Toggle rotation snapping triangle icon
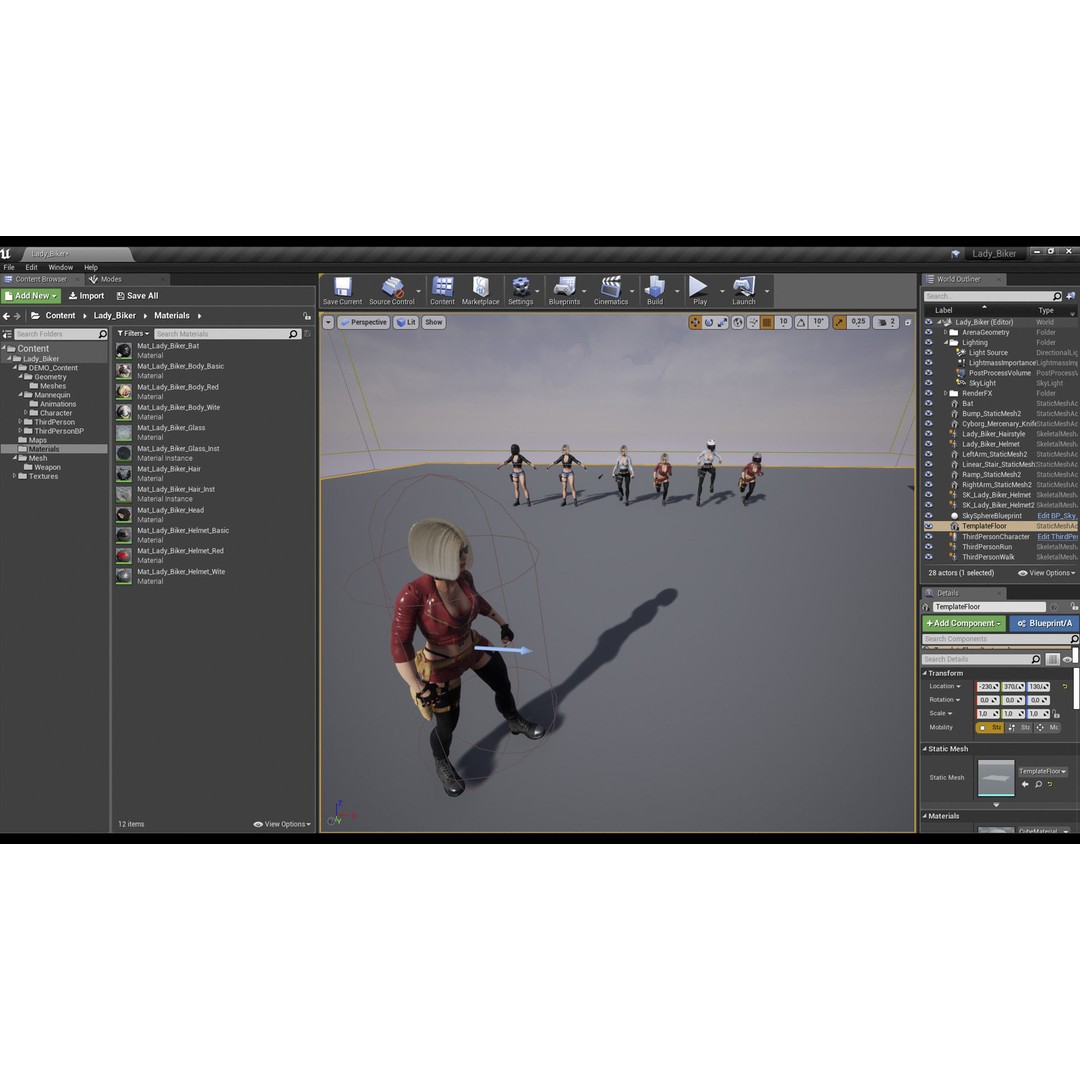This screenshot has width=1080, height=1080. (x=801, y=322)
